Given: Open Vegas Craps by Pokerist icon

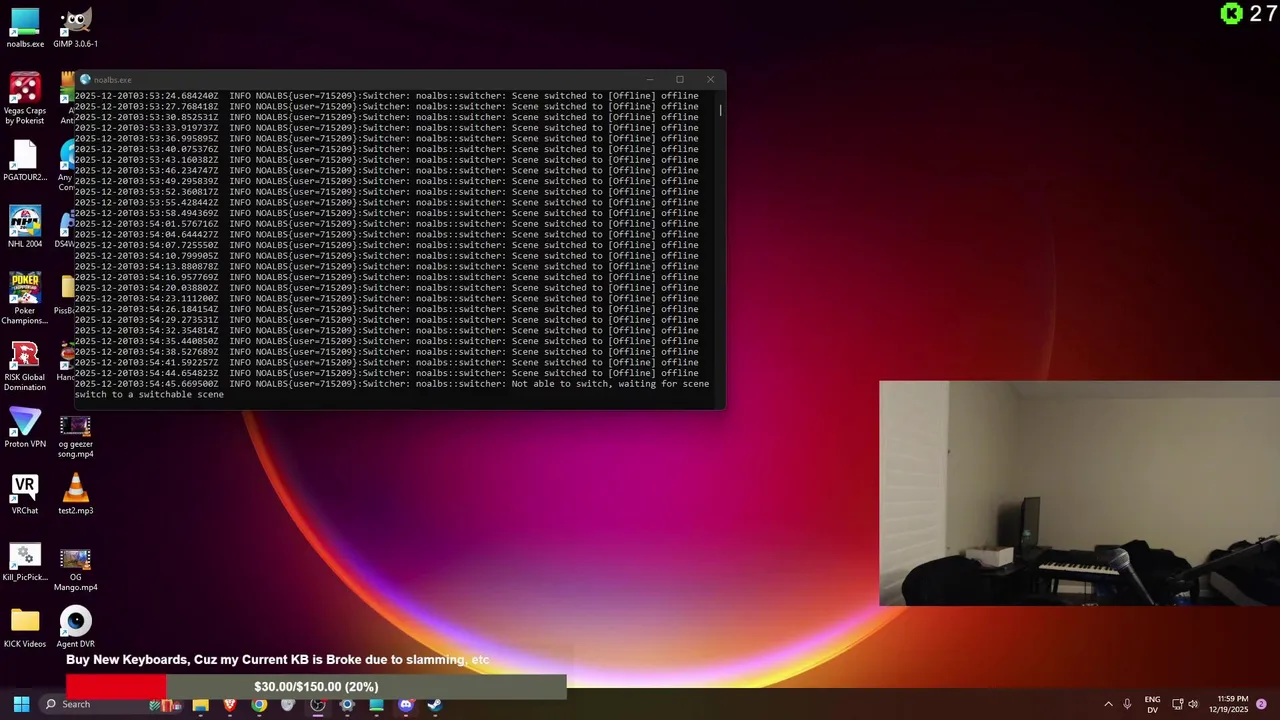Looking at the screenshot, I should (x=25, y=99).
